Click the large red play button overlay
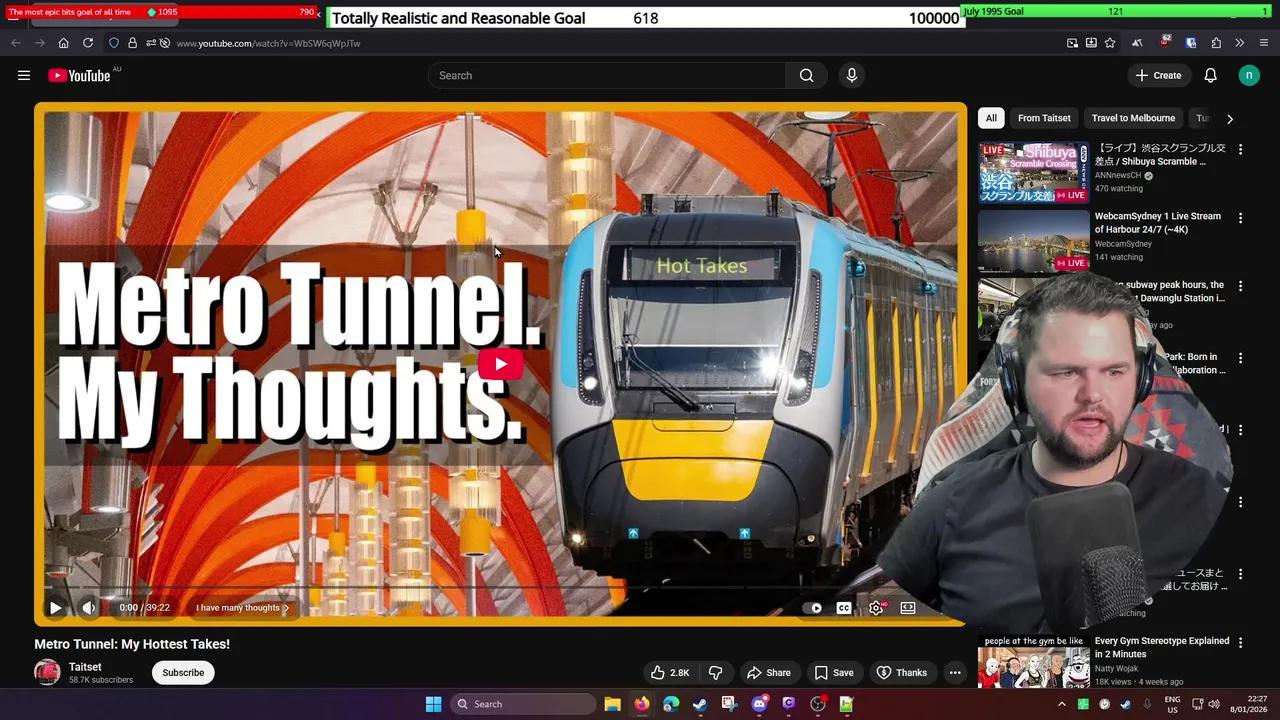The height and width of the screenshot is (720, 1280). click(500, 364)
